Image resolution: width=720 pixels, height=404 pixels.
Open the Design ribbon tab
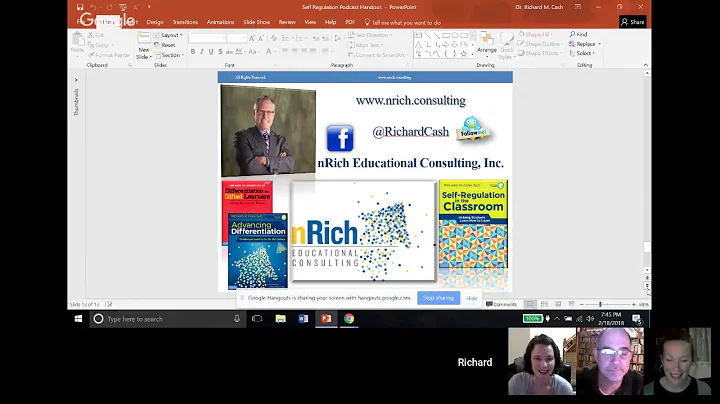[155, 22]
